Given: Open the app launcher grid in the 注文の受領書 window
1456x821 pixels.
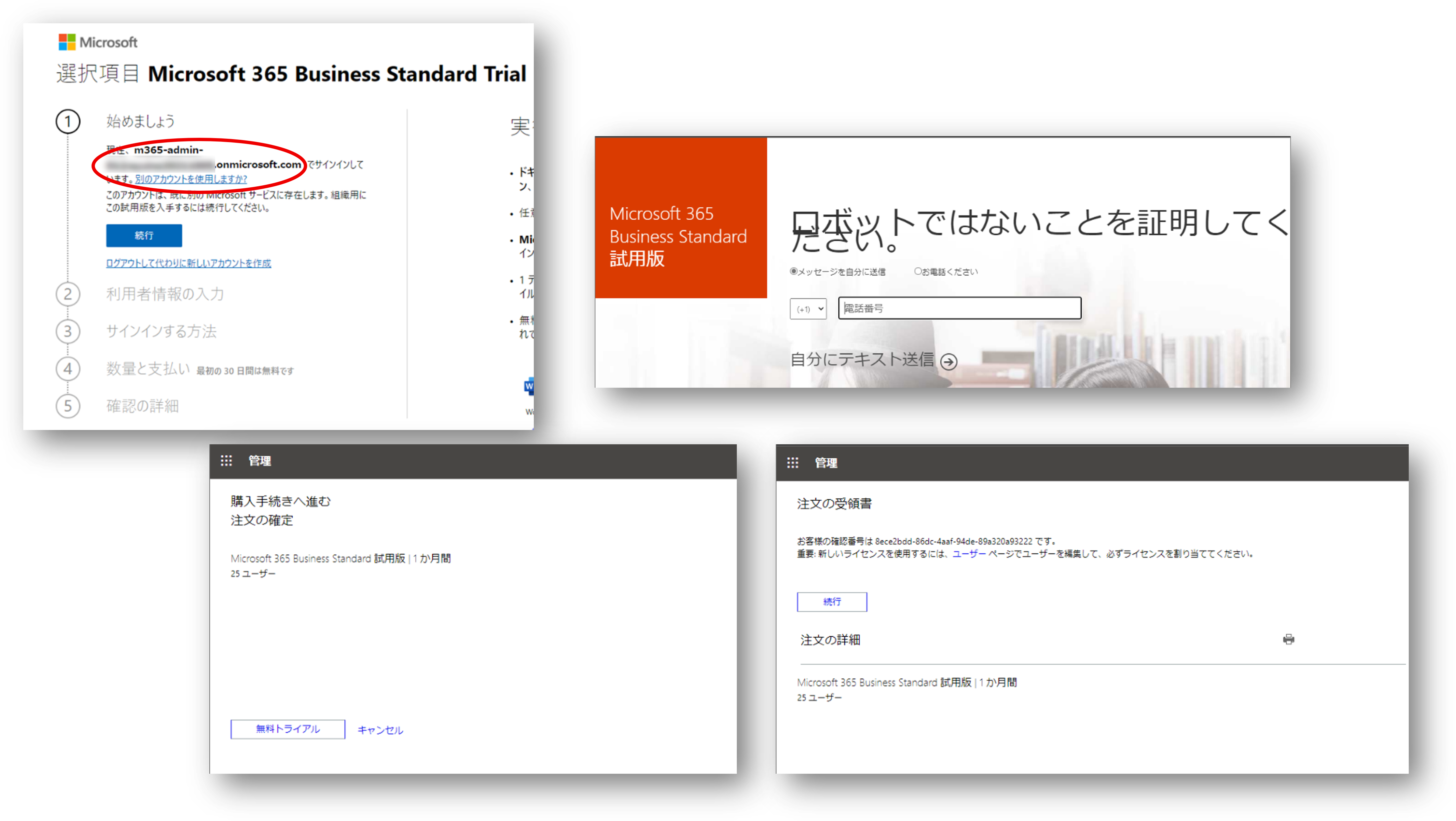Looking at the screenshot, I should coord(793,463).
